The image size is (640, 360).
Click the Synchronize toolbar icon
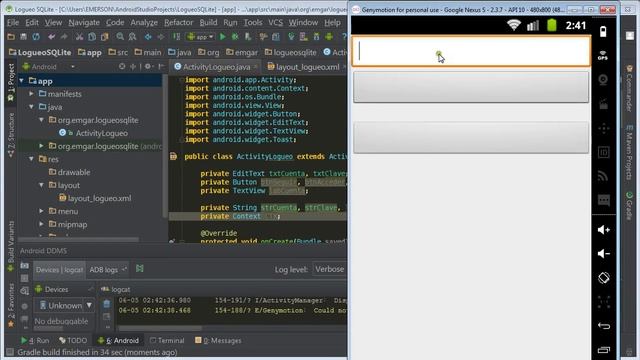tap(36, 37)
